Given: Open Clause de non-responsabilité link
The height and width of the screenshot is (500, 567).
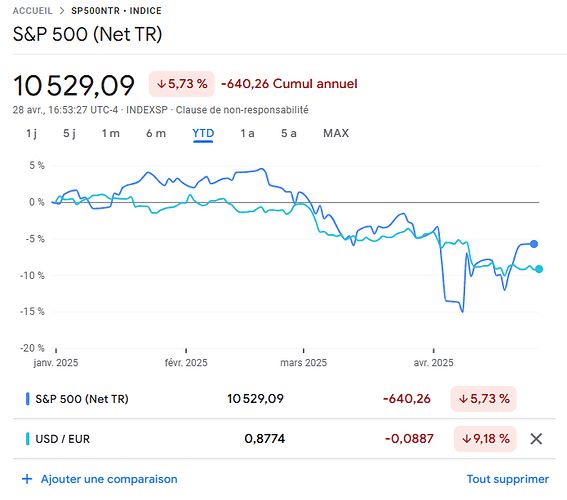Looking at the screenshot, I should (x=242, y=110).
